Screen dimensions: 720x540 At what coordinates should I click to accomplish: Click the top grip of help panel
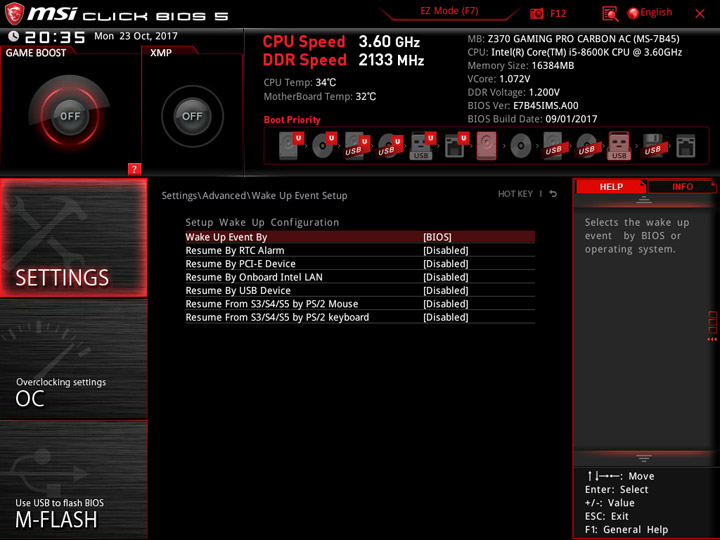pyautogui.click(x=644, y=199)
